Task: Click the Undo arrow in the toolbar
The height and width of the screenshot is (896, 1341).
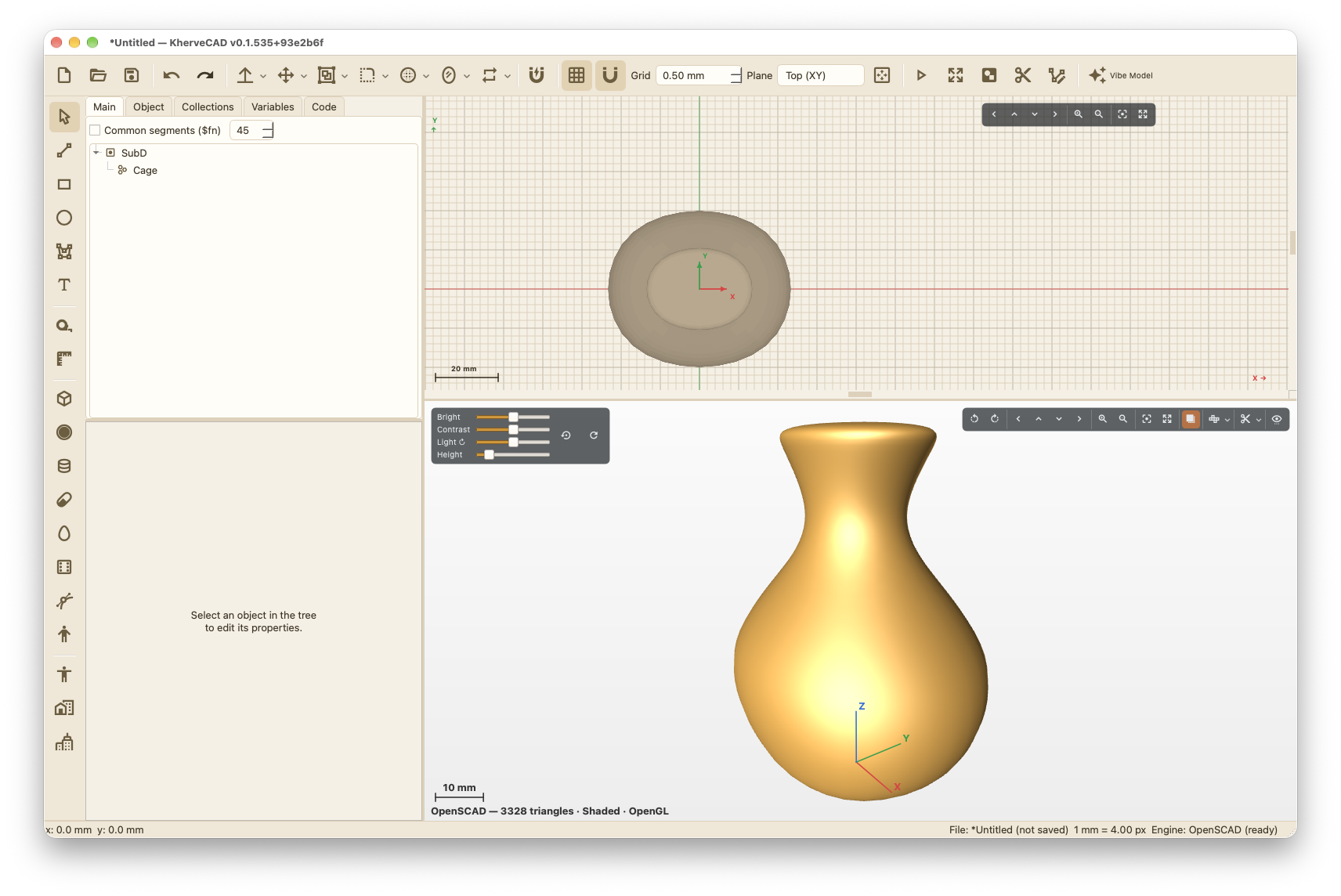Action: click(171, 75)
